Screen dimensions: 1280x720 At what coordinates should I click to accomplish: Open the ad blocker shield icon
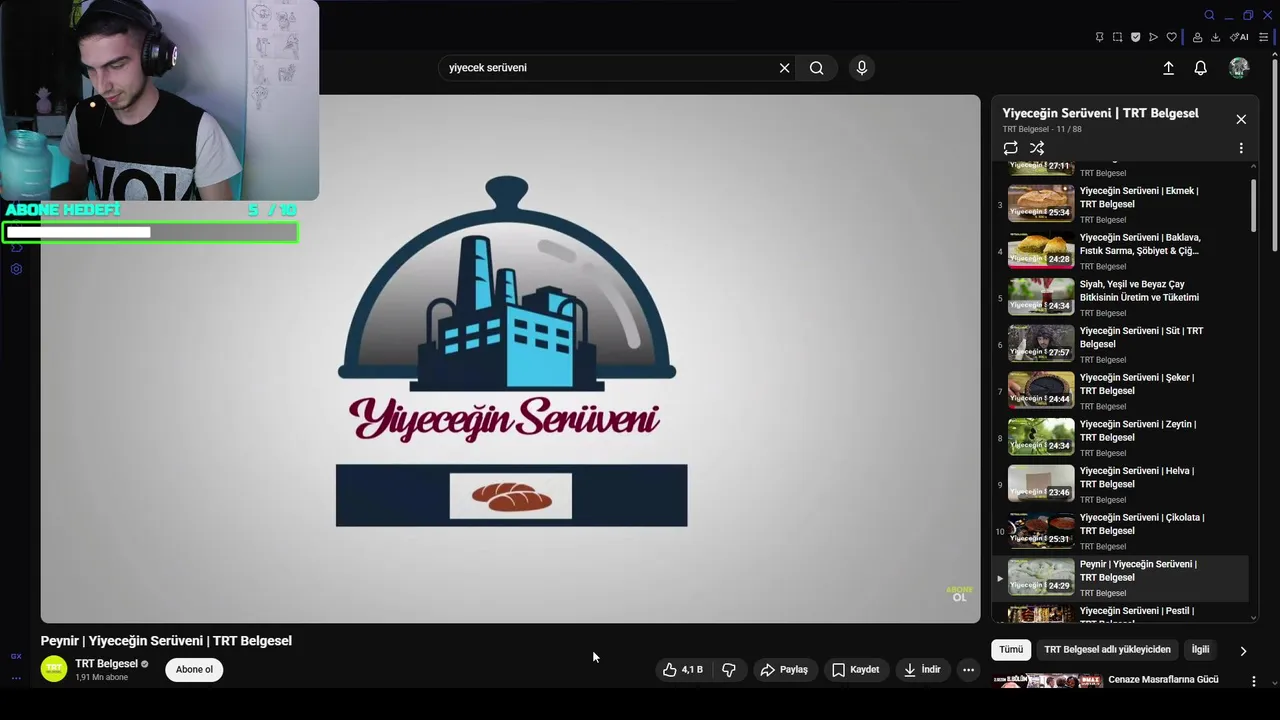1135,37
